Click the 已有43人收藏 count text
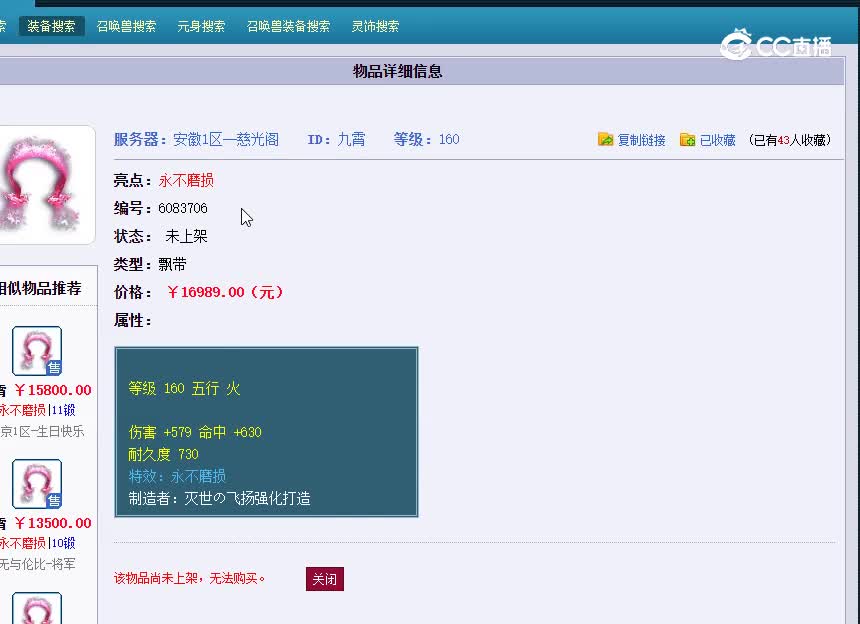The image size is (860, 624). coord(790,140)
